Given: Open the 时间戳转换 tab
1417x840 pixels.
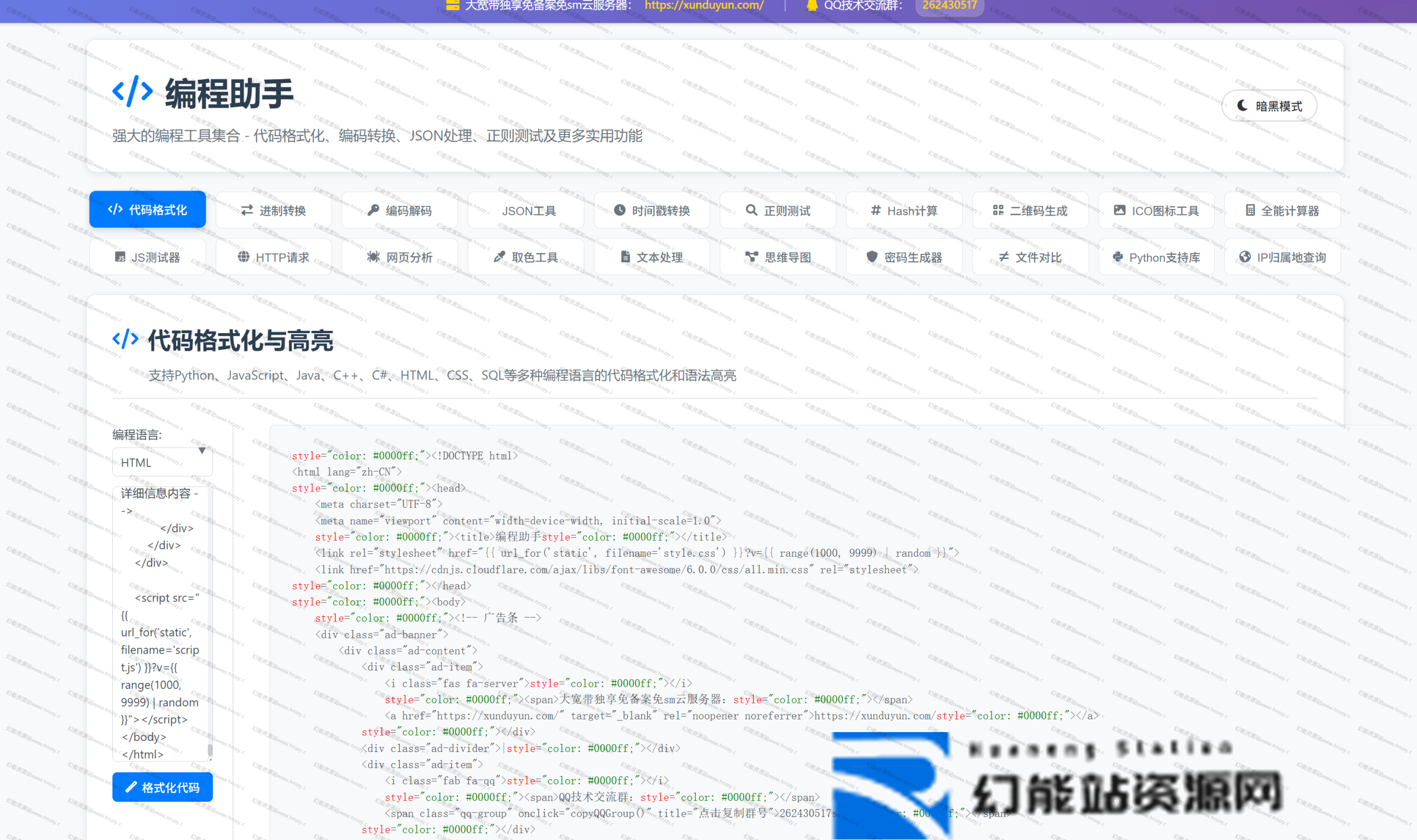Looking at the screenshot, I should [651, 211].
